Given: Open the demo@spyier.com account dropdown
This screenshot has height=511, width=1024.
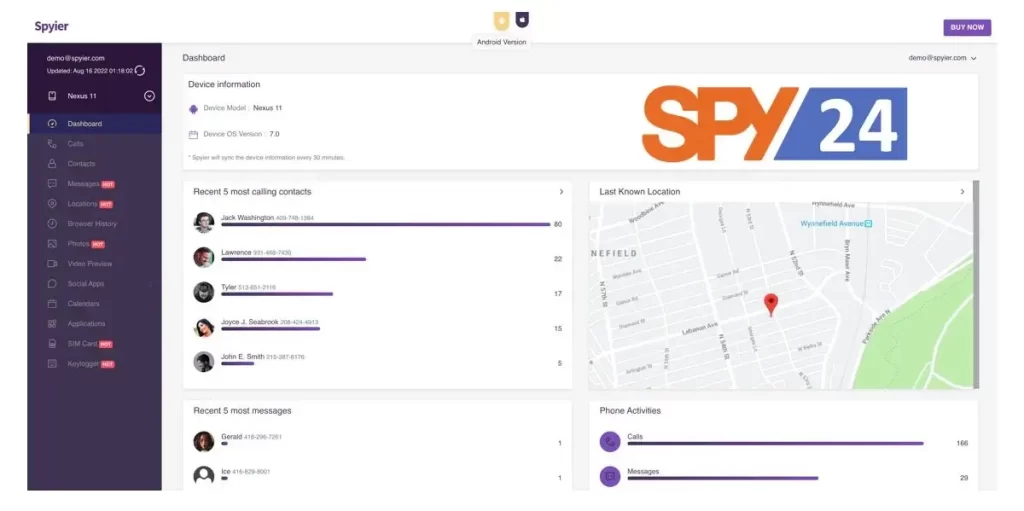Looking at the screenshot, I should (942, 58).
